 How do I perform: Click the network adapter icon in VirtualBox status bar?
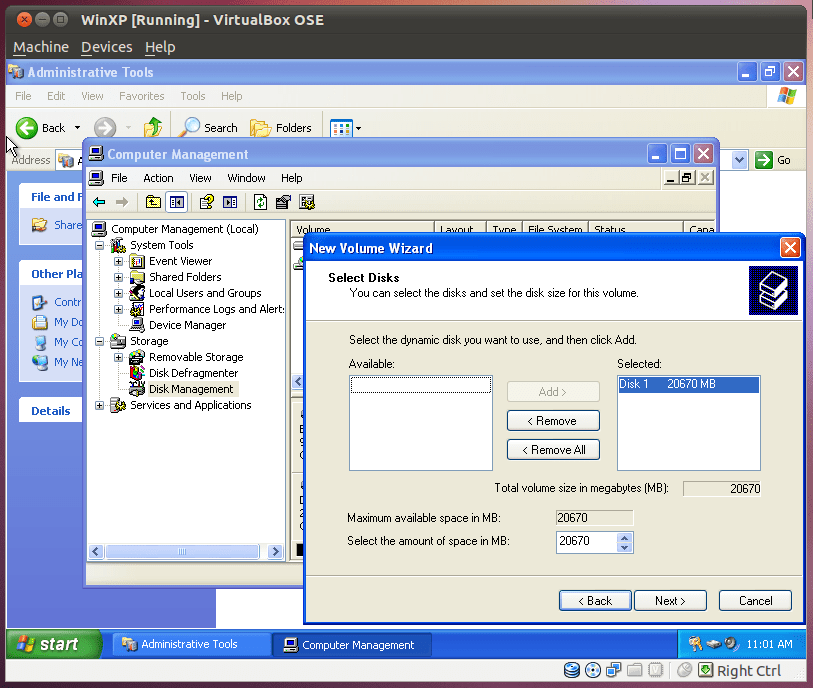pyautogui.click(x=613, y=670)
